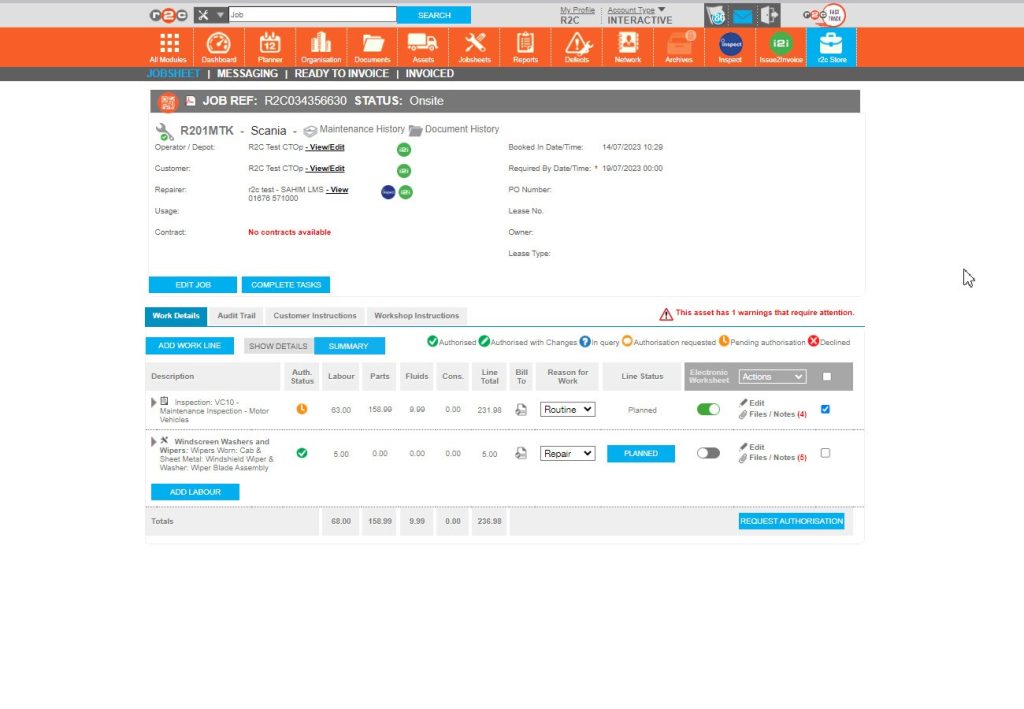Open the Dashboard module

218,46
